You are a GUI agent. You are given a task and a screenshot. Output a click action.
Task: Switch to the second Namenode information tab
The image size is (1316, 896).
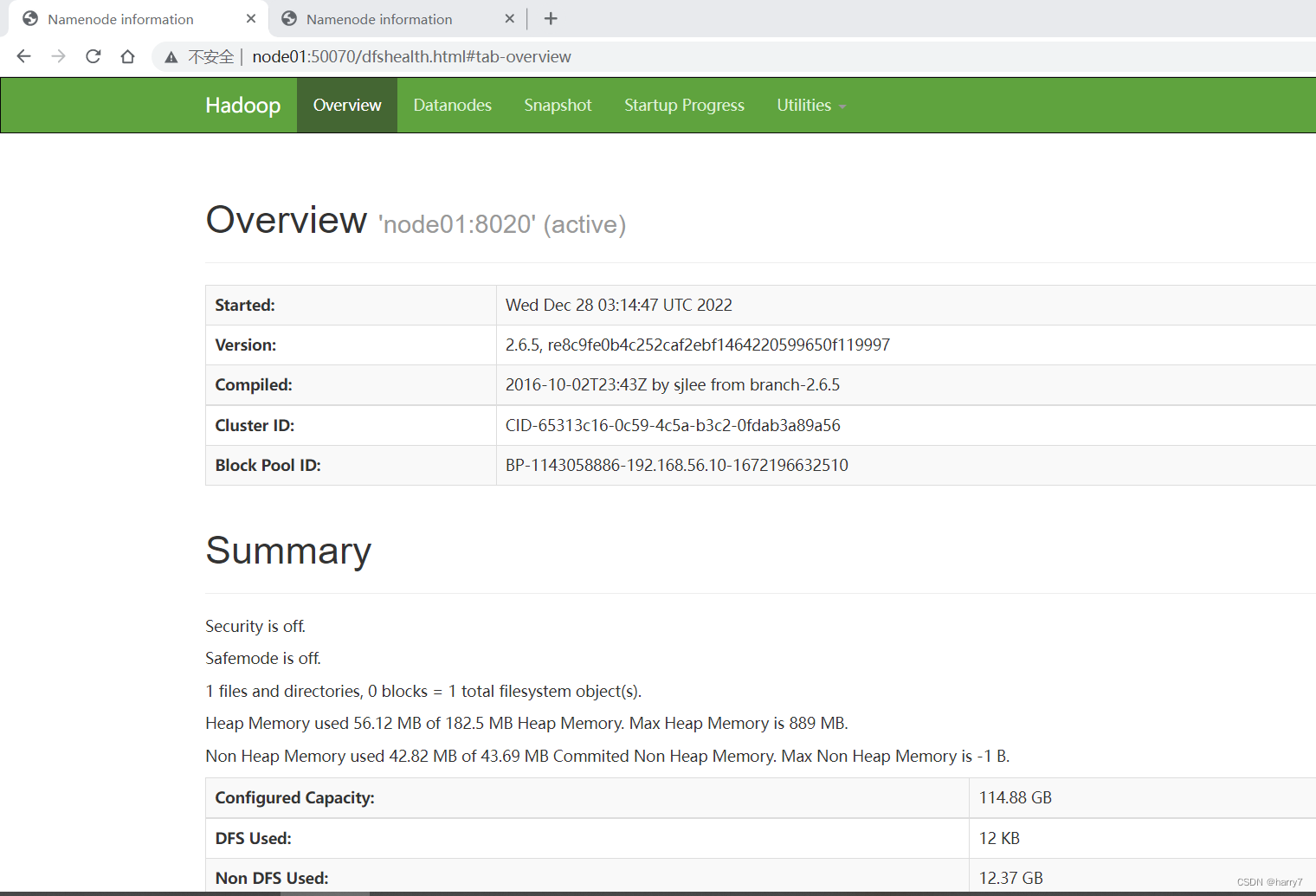click(396, 18)
